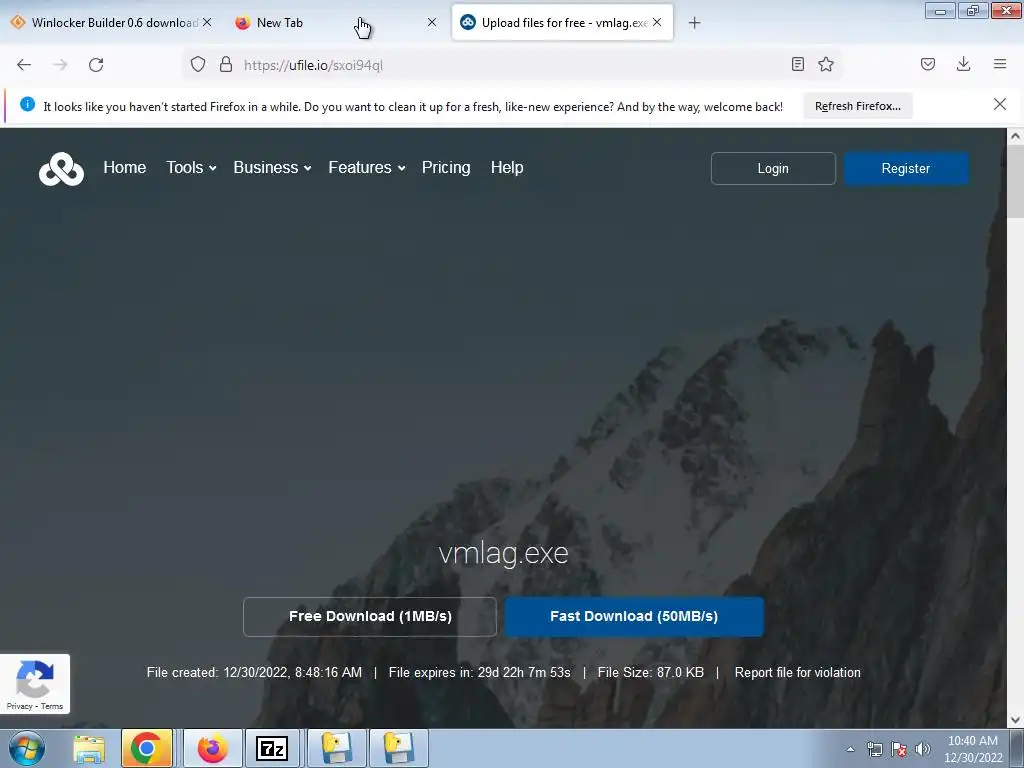Reload the page with the refresh icon
The image size is (1024, 768).
coord(96,65)
